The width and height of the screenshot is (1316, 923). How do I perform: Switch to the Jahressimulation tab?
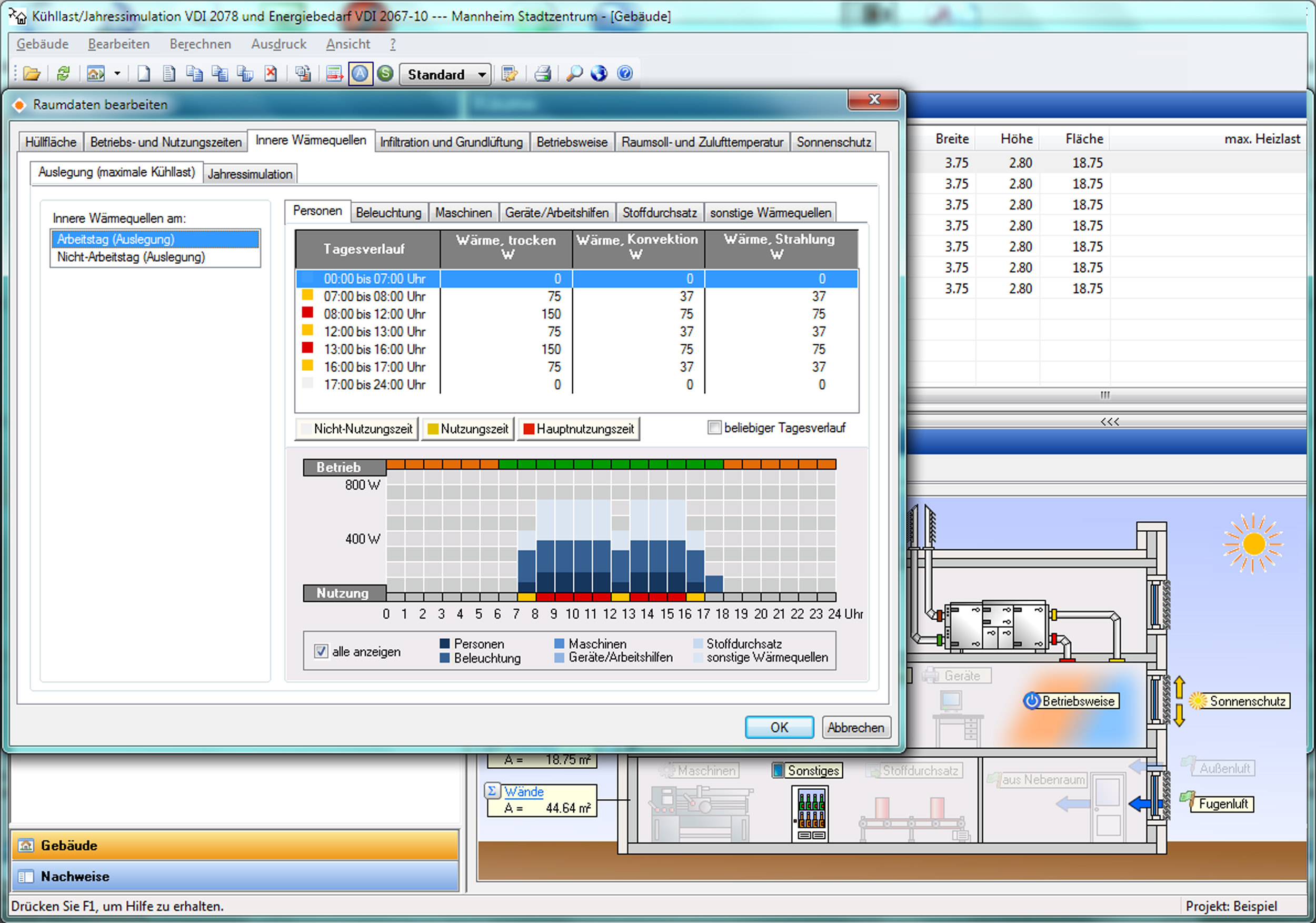point(250,174)
